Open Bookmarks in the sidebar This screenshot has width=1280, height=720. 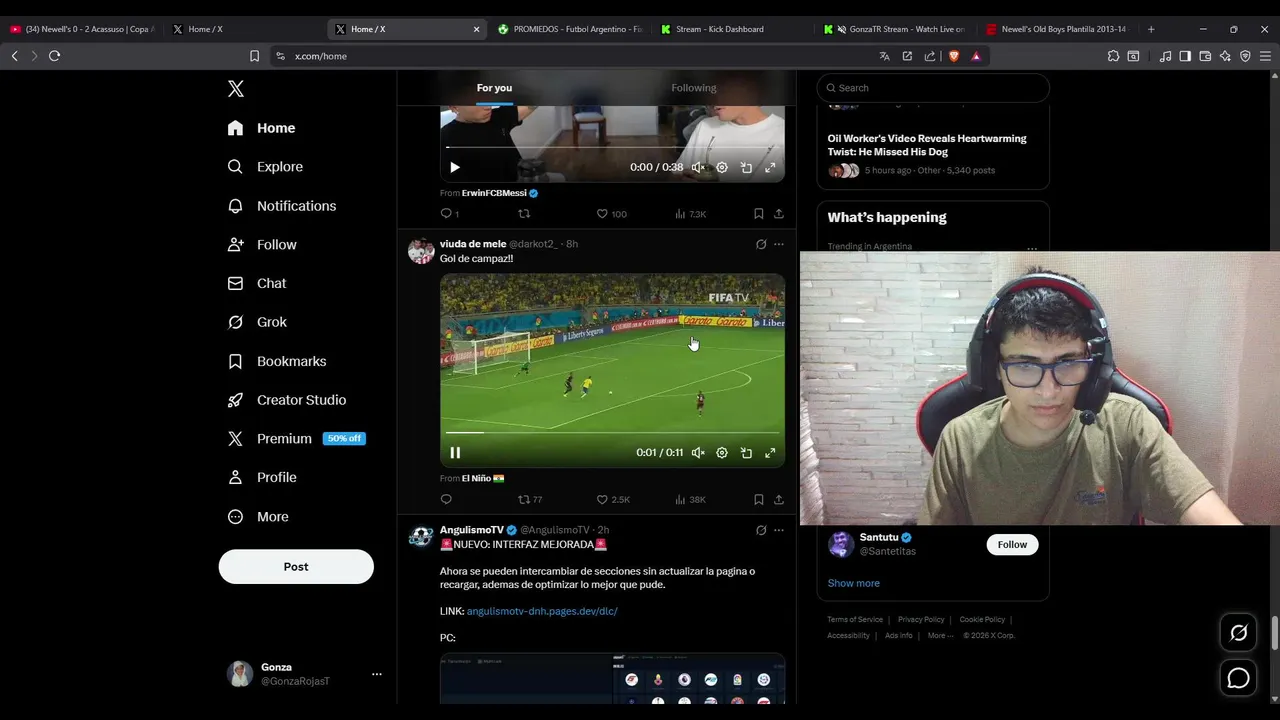pos(277,361)
